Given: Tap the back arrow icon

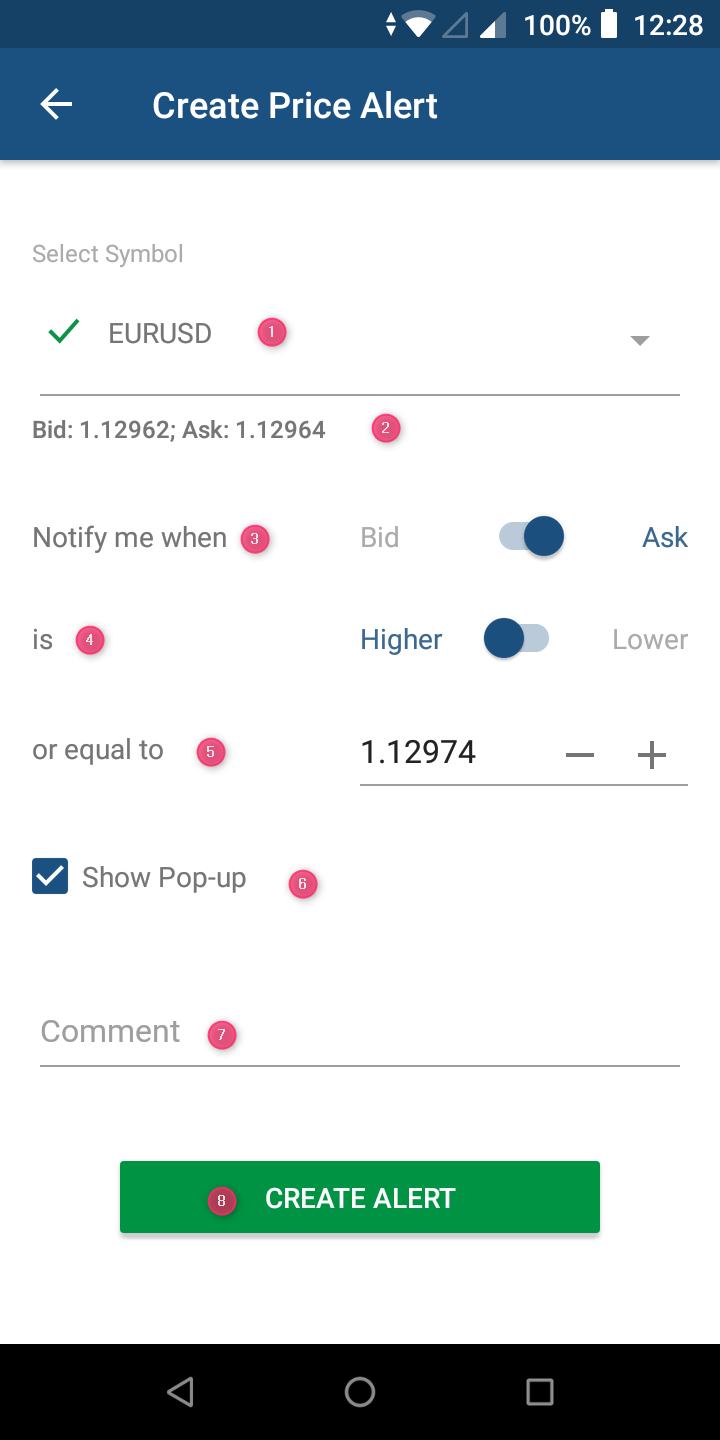Looking at the screenshot, I should [x=56, y=105].
